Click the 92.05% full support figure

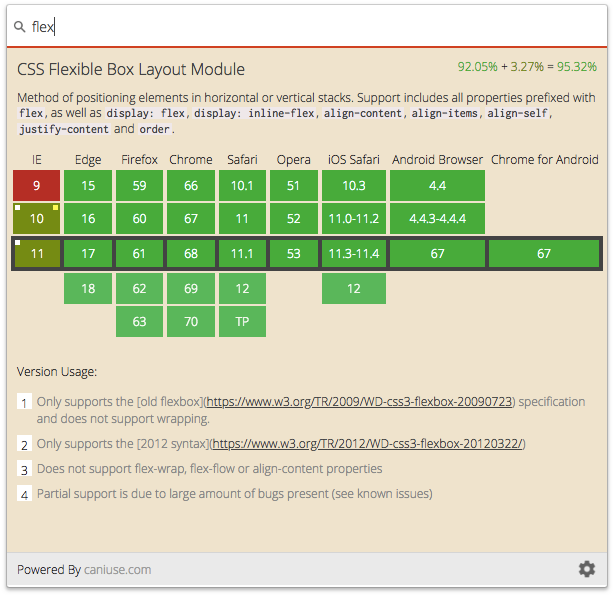[477, 67]
